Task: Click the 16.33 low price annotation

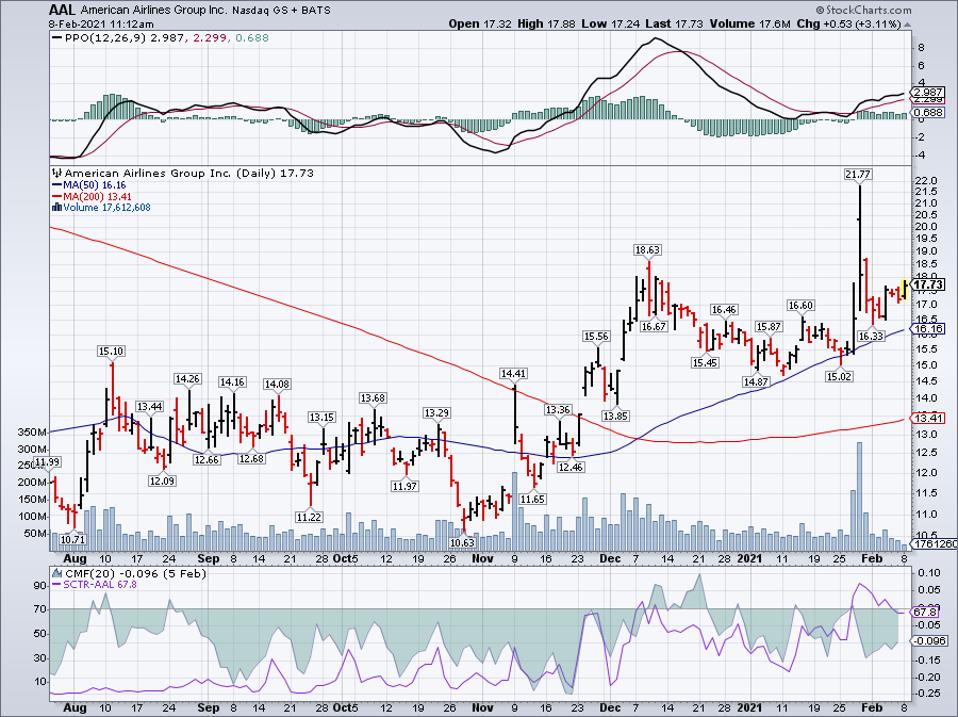Action: [x=871, y=336]
